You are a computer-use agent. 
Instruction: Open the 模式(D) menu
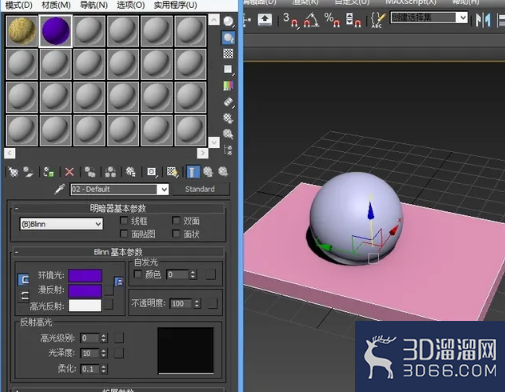click(19, 5)
